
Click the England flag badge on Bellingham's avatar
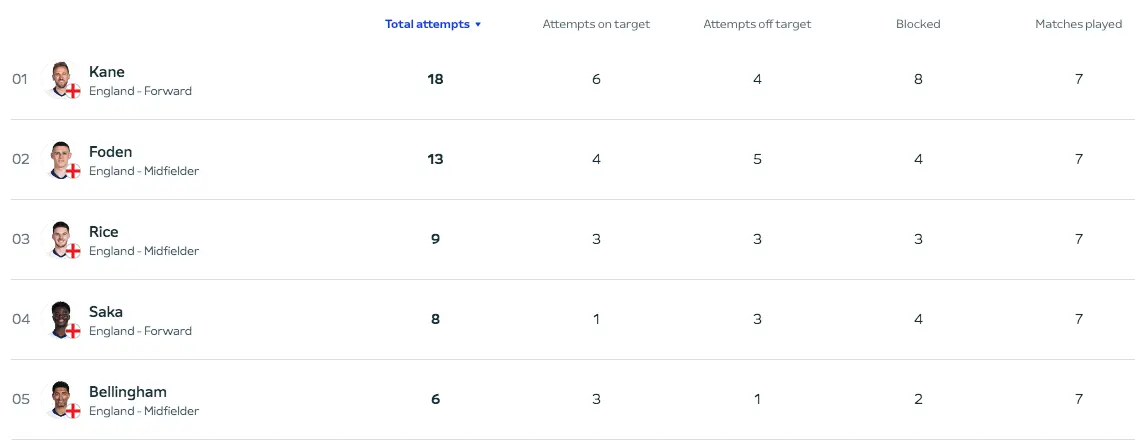(x=73, y=411)
